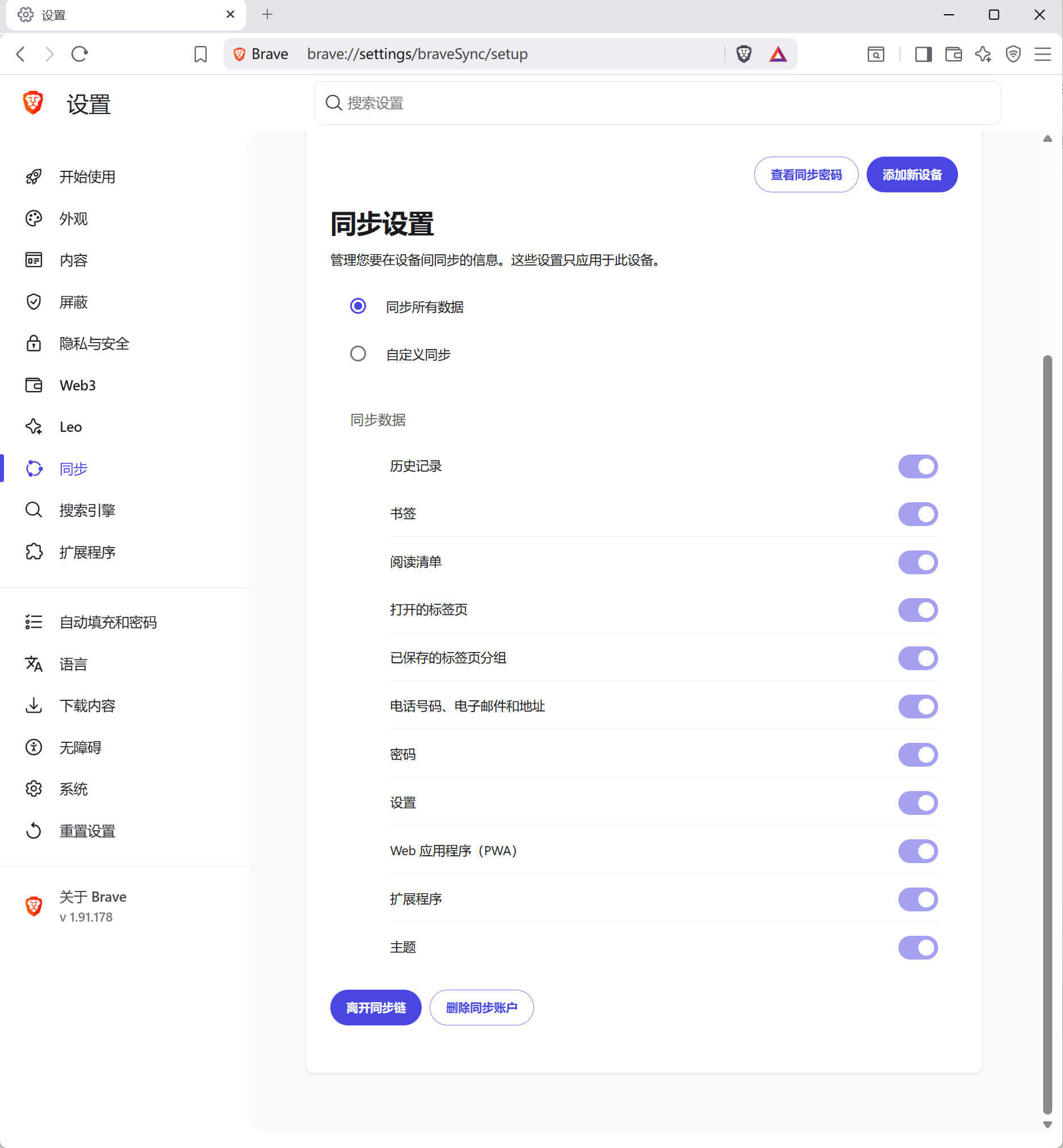Click 删除同步账户 button
Viewport: 1063px width, 1148px height.
[x=481, y=1008]
